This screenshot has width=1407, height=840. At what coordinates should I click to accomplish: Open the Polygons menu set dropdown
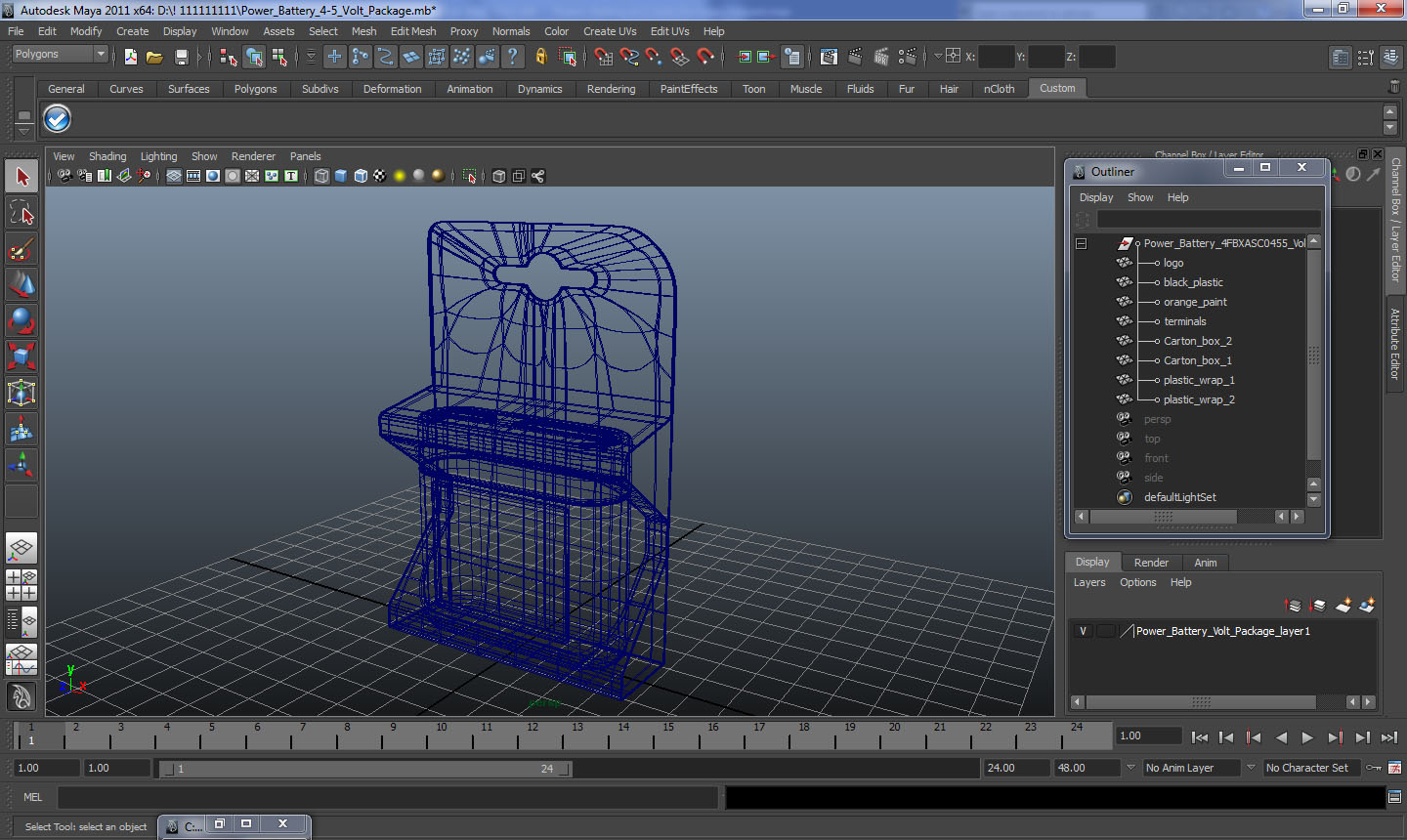59,55
